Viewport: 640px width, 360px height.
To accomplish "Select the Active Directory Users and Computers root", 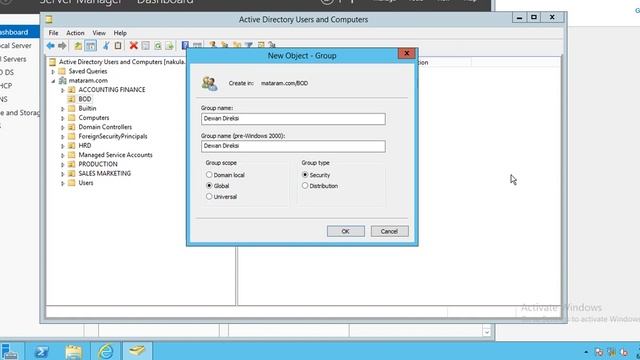I will pyautogui.click(x=122, y=62).
